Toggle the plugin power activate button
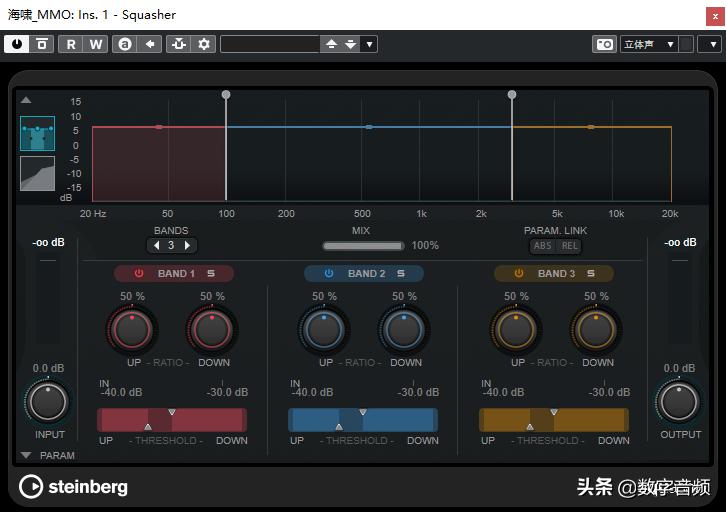Viewport: 726px width, 512px height. point(17,44)
